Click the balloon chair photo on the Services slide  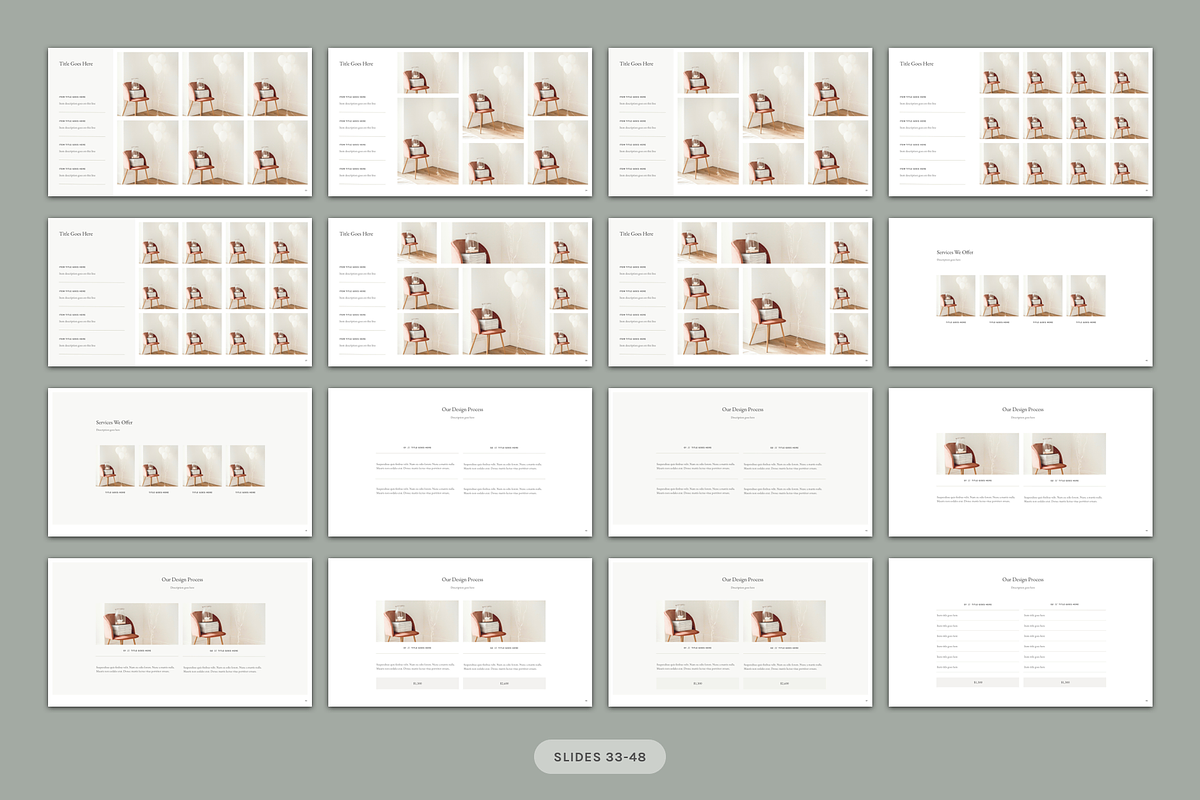956,296
